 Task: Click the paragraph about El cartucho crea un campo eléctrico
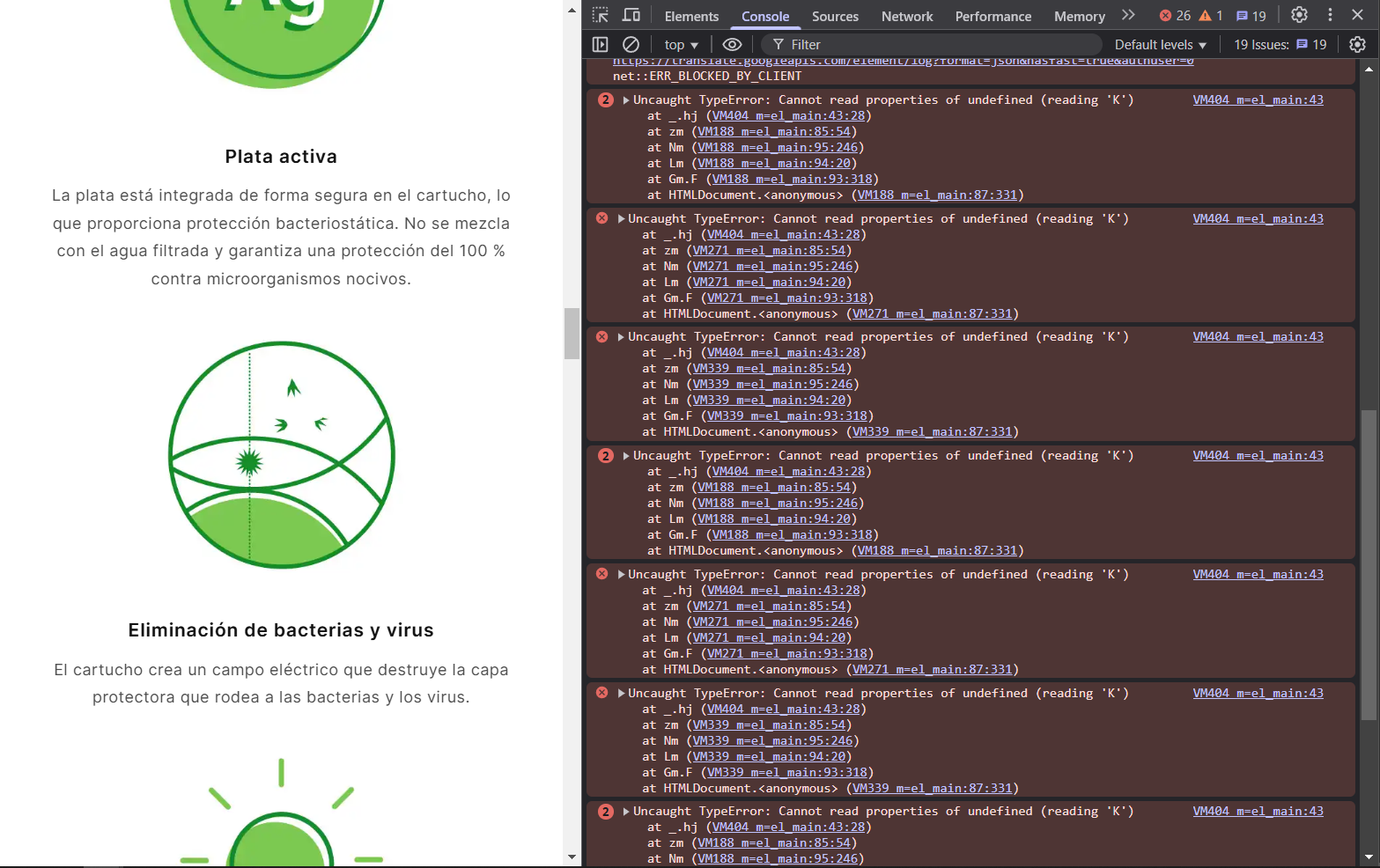281,683
